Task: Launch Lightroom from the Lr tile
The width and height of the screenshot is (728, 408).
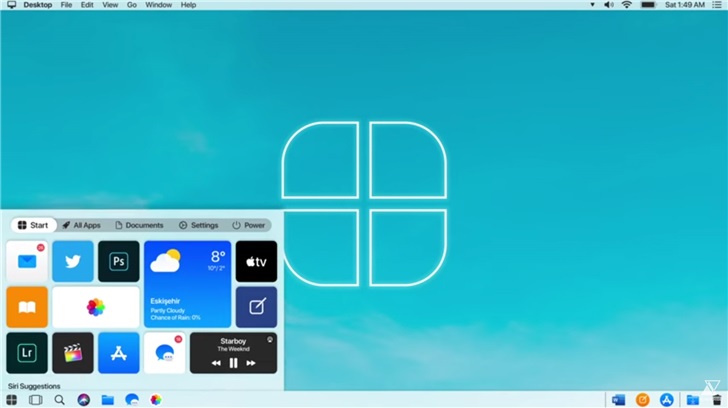Action: 27,353
